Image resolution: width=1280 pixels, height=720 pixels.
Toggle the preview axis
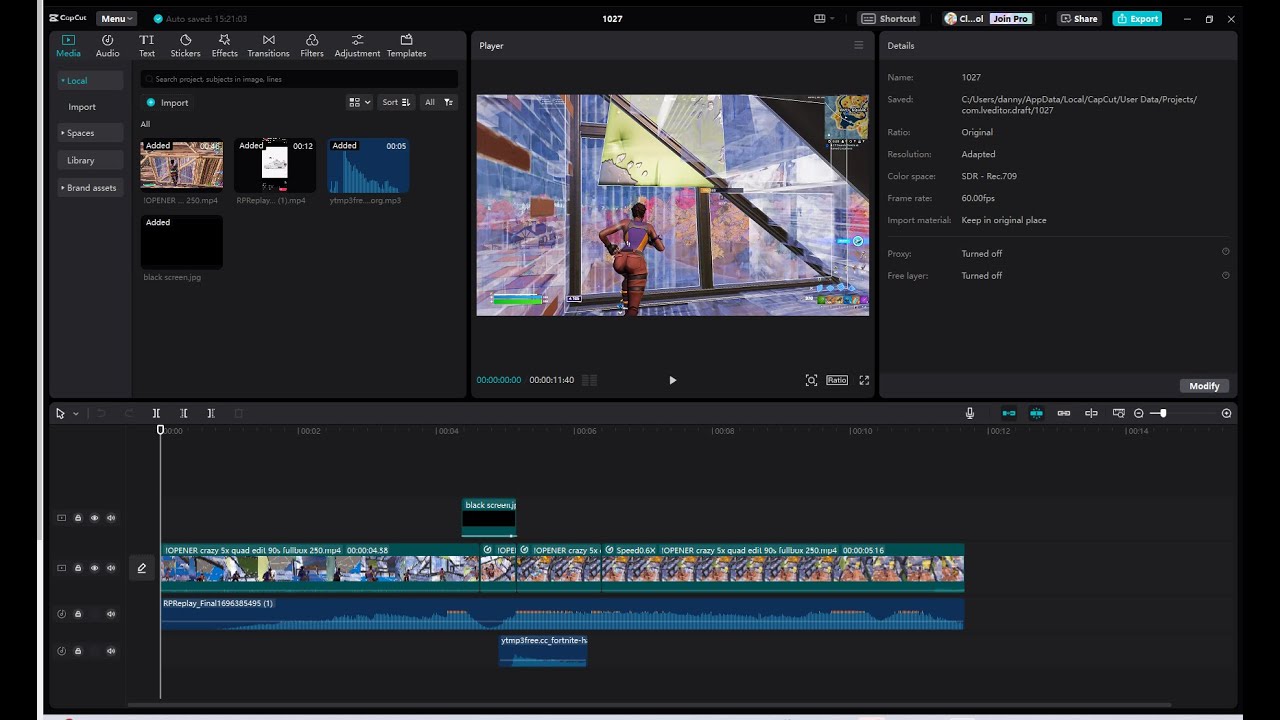pos(1091,413)
